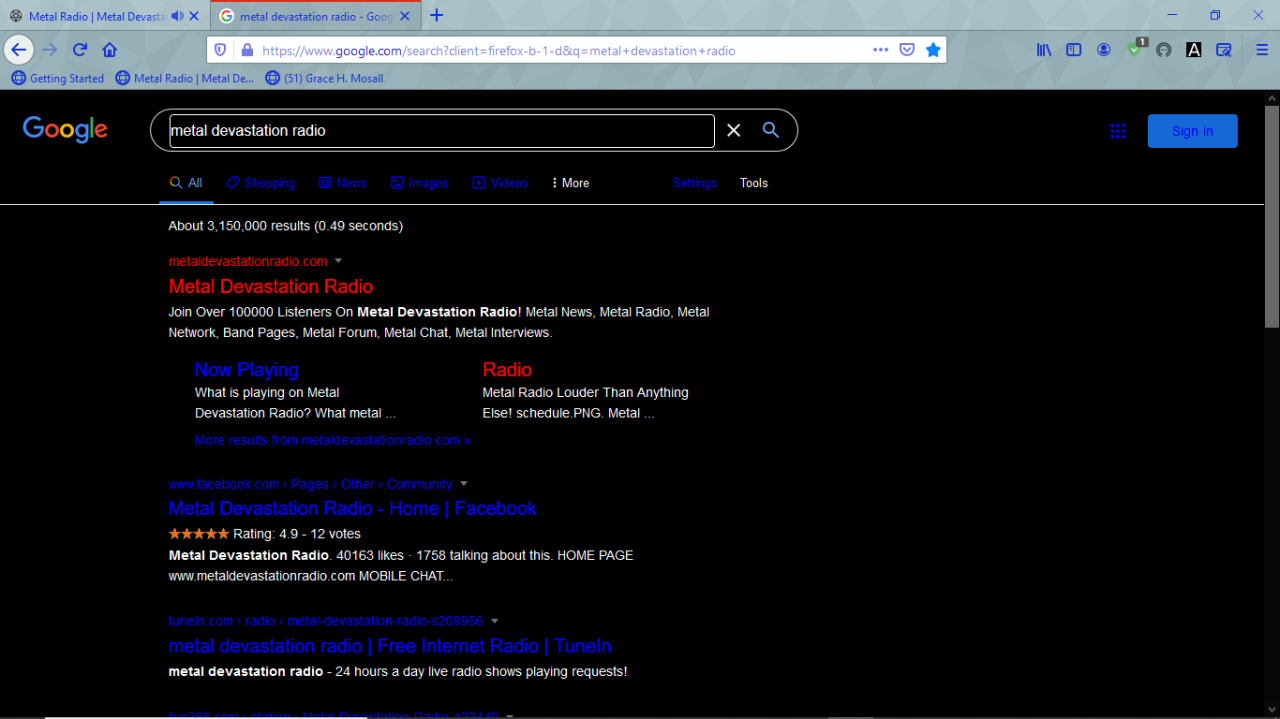Open the Library toolbar icon

click(x=1044, y=50)
